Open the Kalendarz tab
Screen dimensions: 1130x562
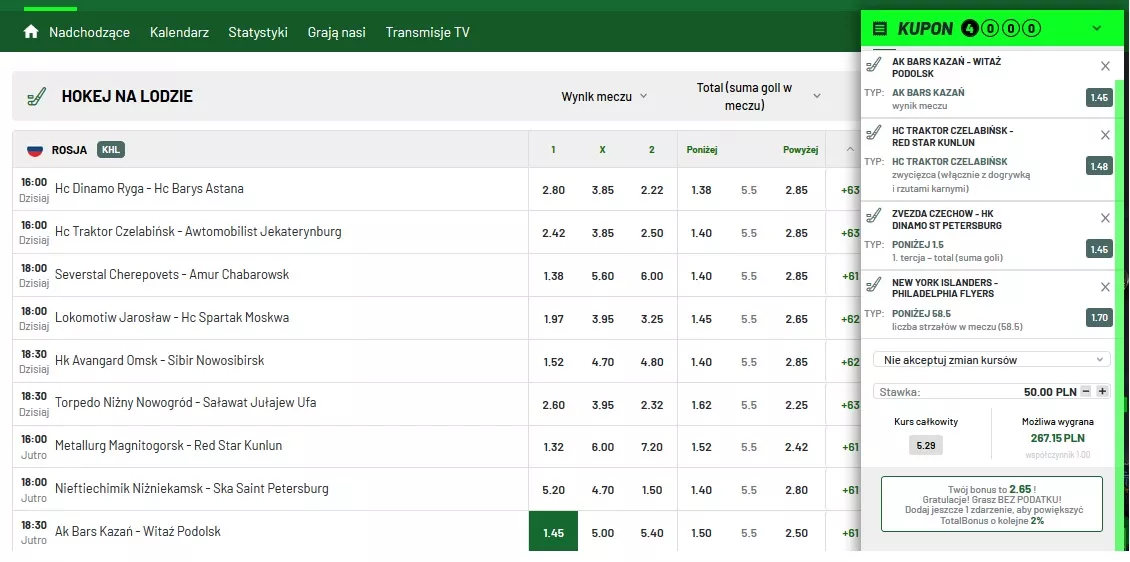179,32
